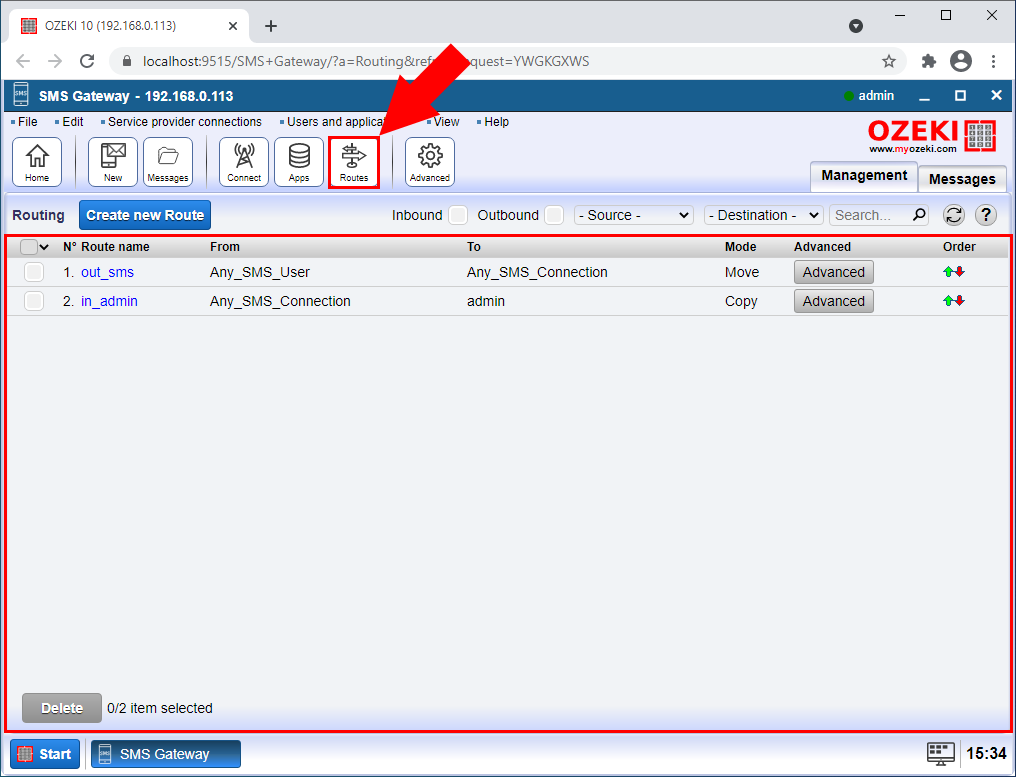Open the help question mark icon
1016x777 pixels.
[x=986, y=215]
